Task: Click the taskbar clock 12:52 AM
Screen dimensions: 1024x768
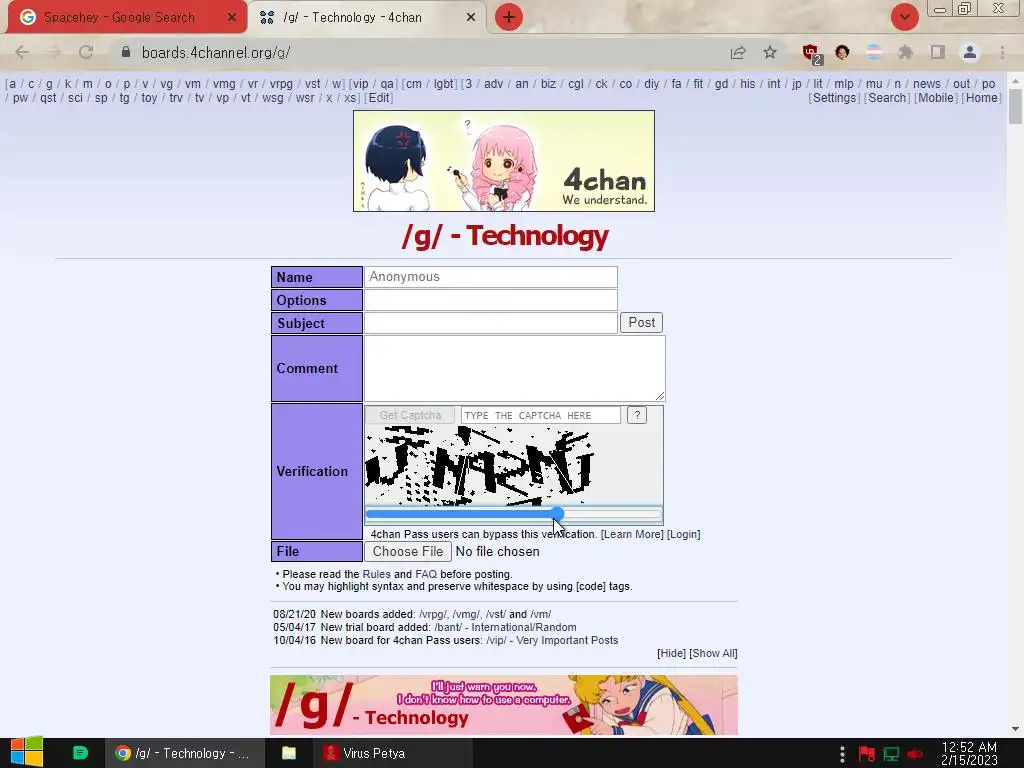Action: [969, 747]
